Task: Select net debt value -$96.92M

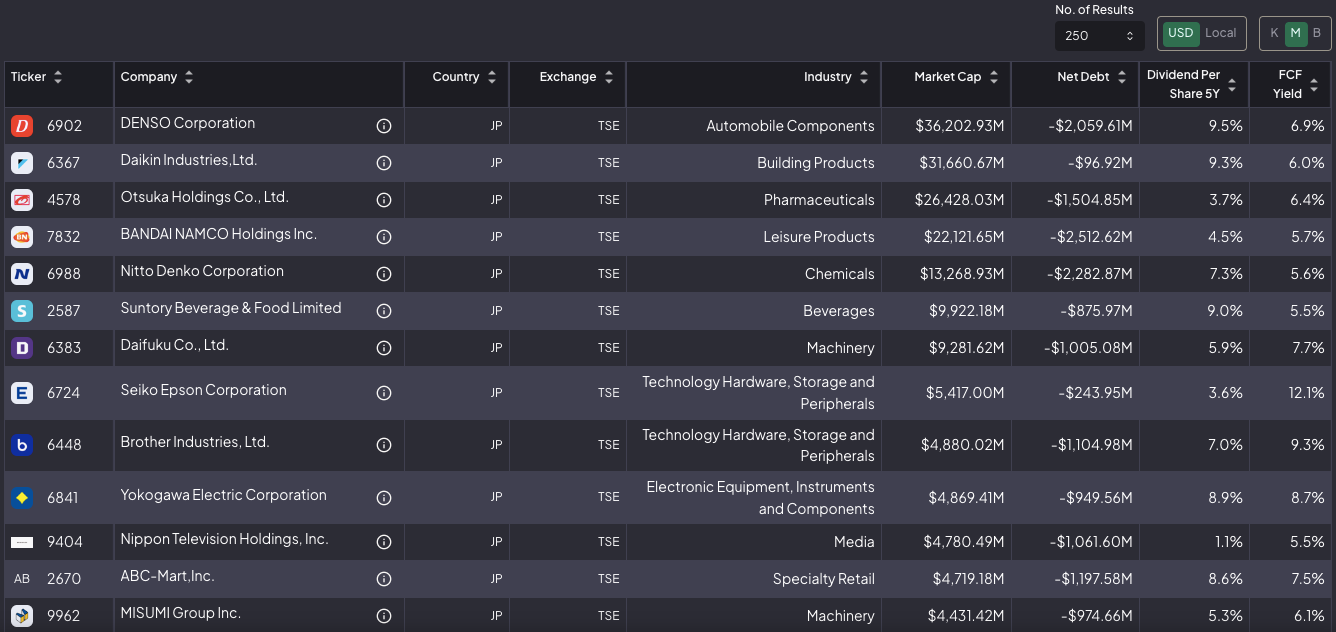Action: point(1099,163)
